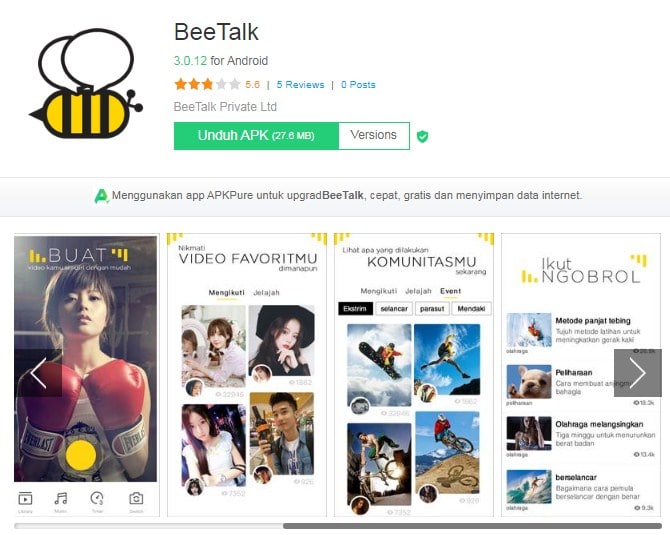Click the horizontal screenshot gallery scrollbar
Viewport: 670px width, 535px height.
338,526
